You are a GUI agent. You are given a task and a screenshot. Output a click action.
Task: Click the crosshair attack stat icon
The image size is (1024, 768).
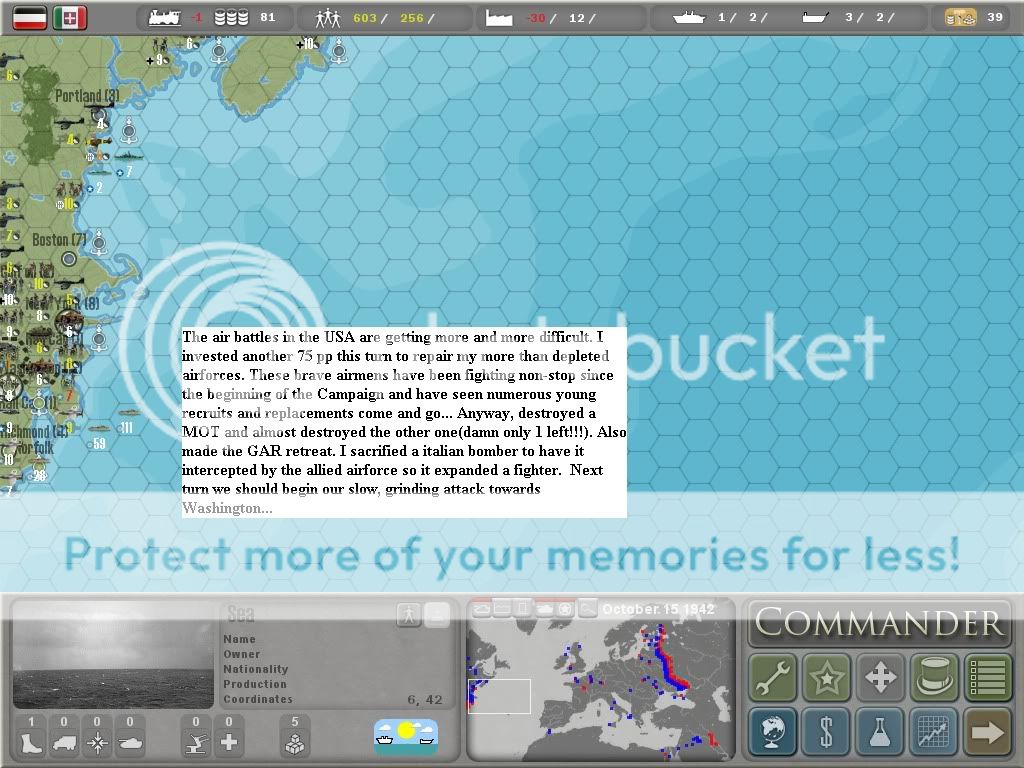97,743
